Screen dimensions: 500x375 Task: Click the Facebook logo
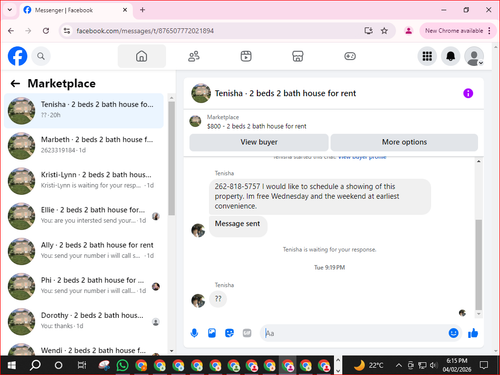tap(17, 56)
